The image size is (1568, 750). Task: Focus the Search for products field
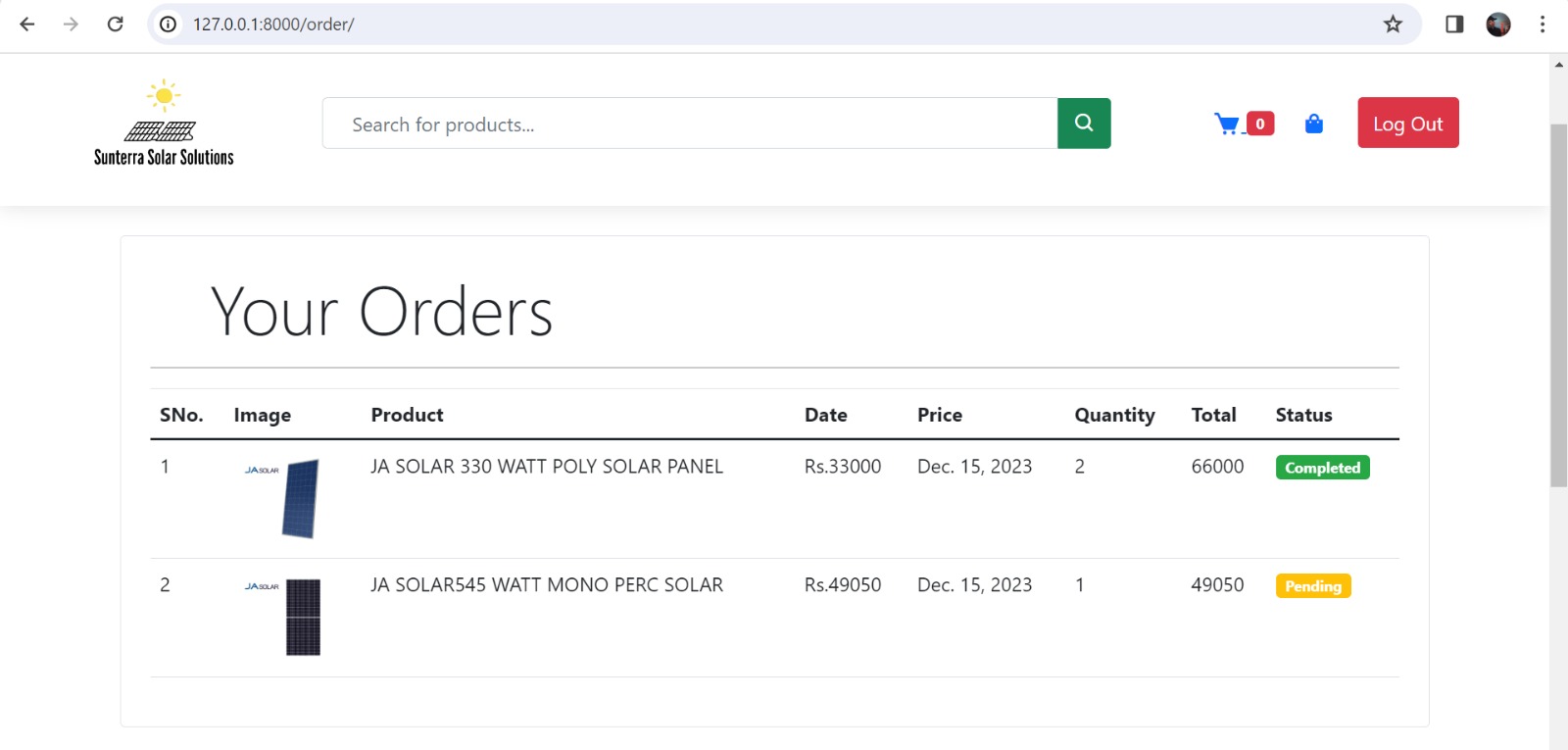[x=690, y=124]
